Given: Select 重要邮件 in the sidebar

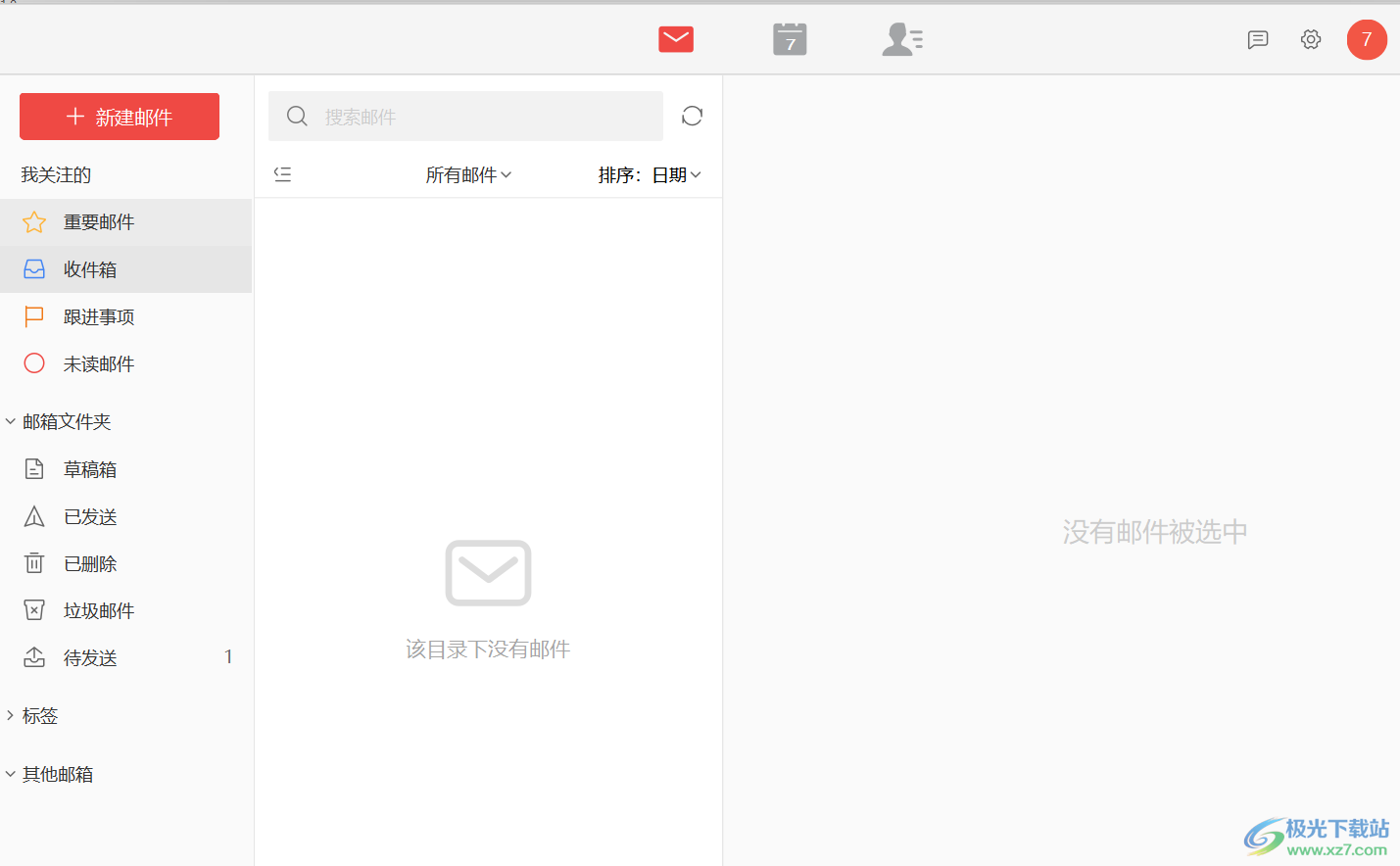Looking at the screenshot, I should click(125, 222).
